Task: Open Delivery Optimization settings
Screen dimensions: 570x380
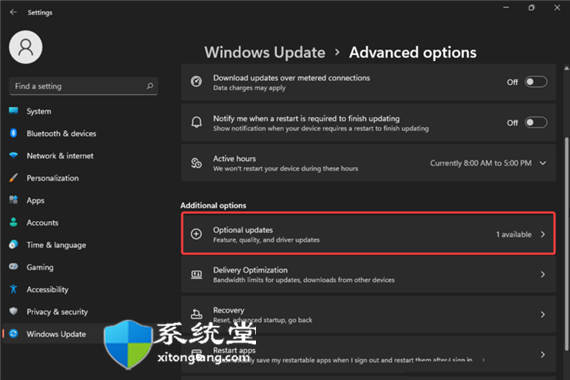Action: pyautogui.click(x=368, y=274)
